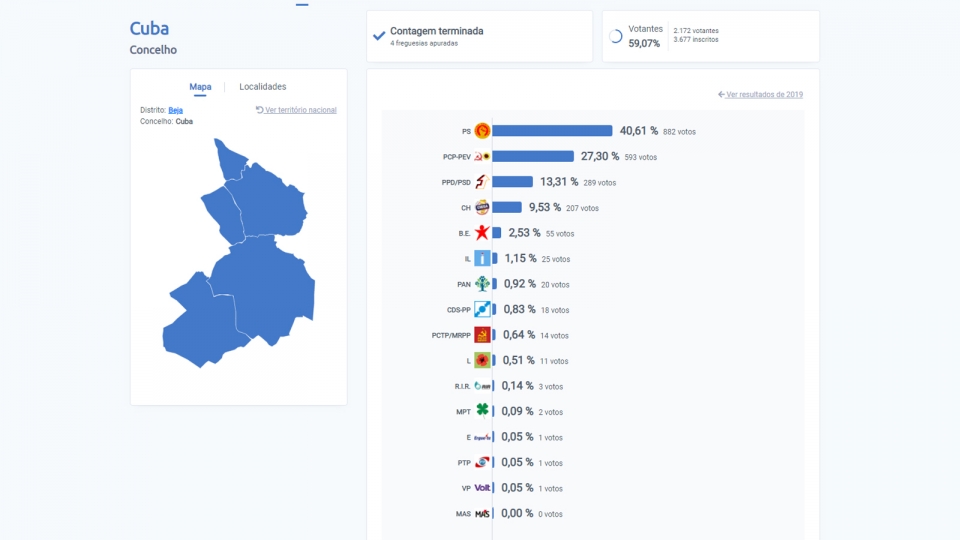This screenshot has height=540, width=960.
Task: Click the CH party logo
Action: (x=482, y=208)
